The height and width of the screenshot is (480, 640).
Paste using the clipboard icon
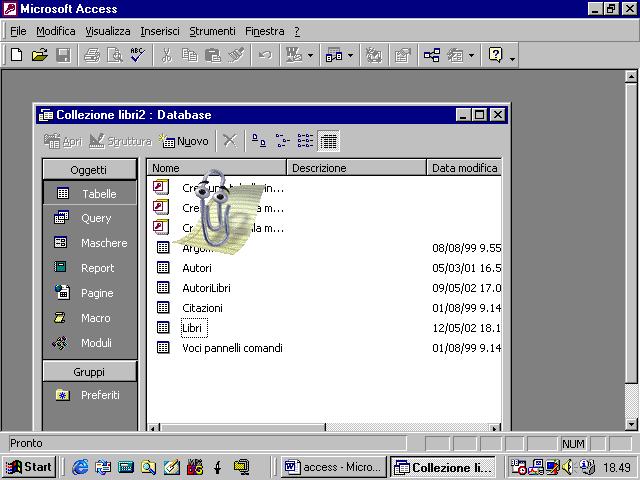pyautogui.click(x=212, y=55)
